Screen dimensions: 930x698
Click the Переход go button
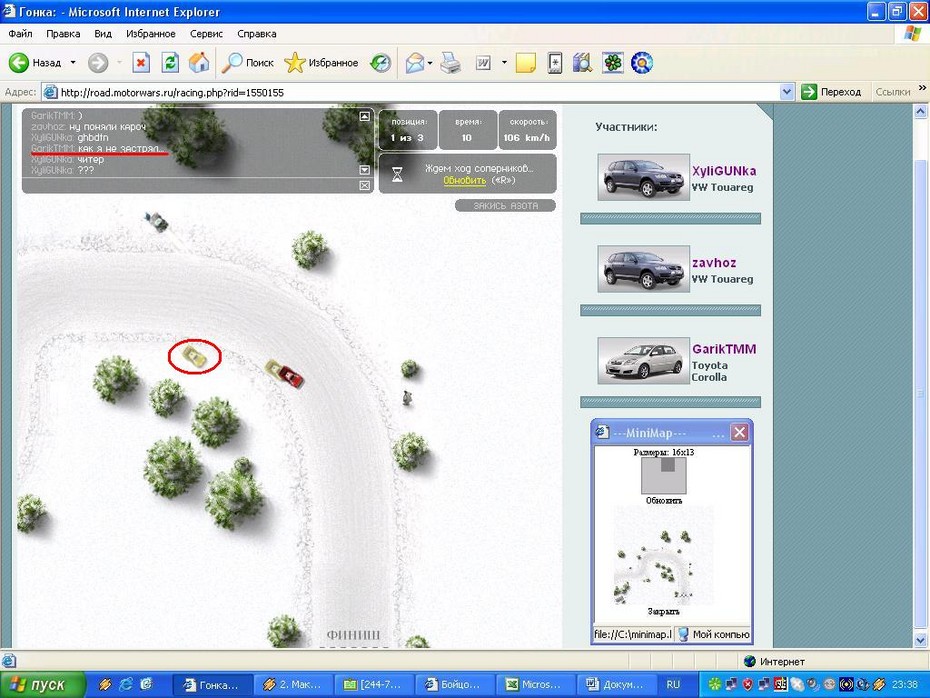coord(831,93)
